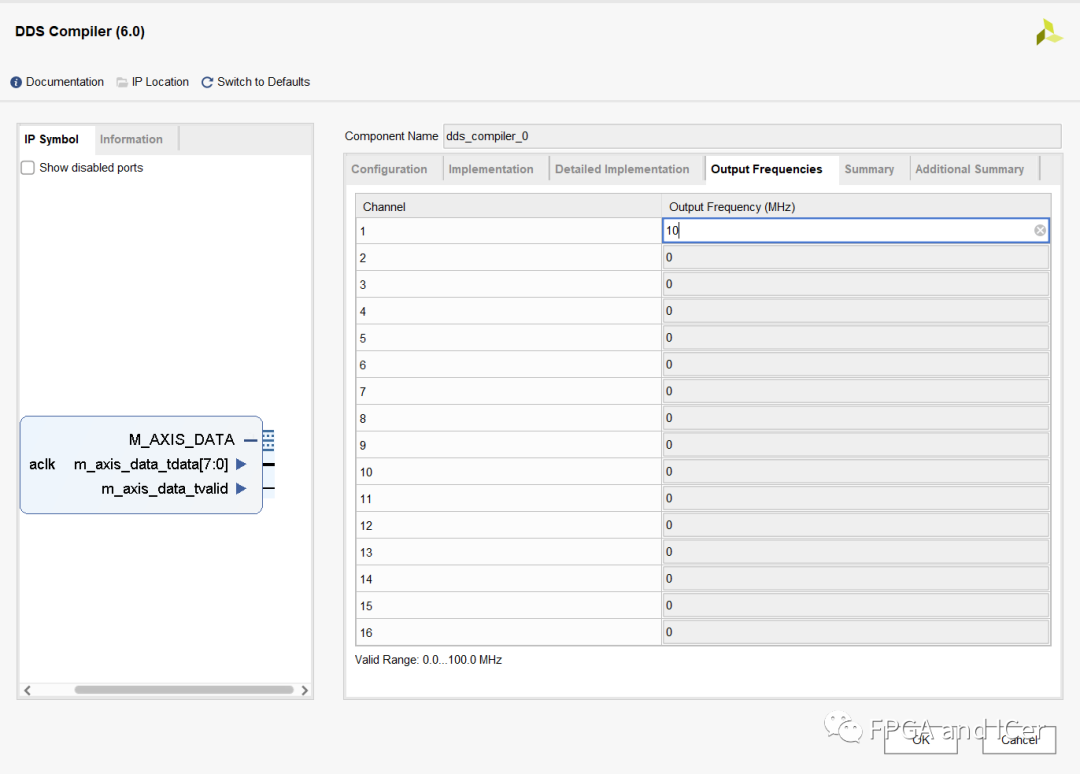Click Switch to Defaults
Screen dimensions: 1080x774
coord(263,82)
